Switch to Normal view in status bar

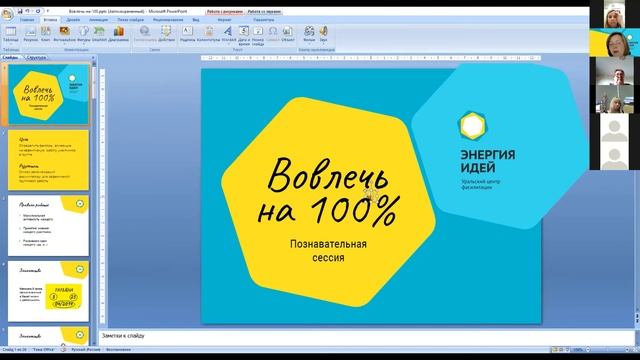click(554, 350)
